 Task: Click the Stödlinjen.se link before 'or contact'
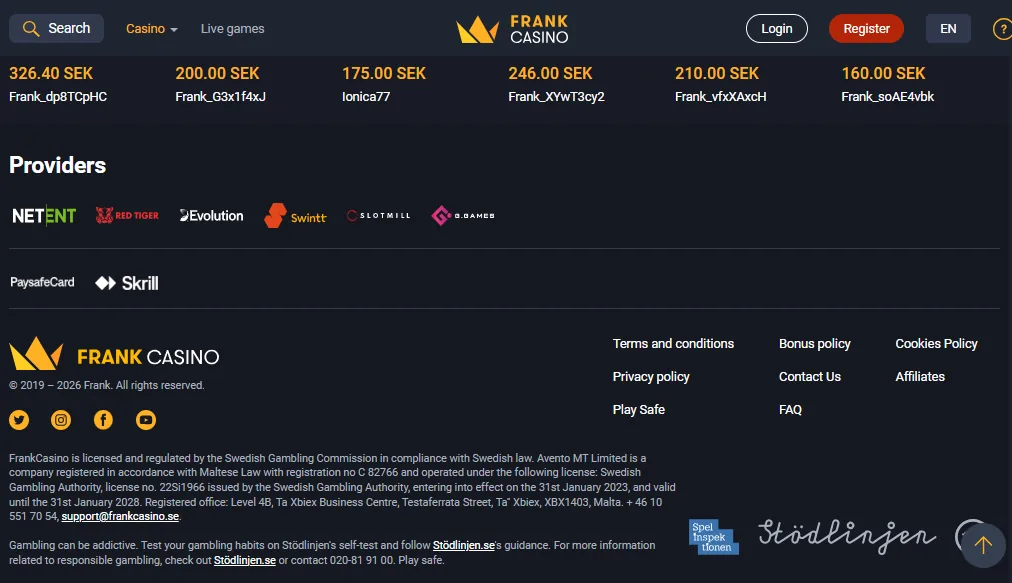(x=245, y=560)
